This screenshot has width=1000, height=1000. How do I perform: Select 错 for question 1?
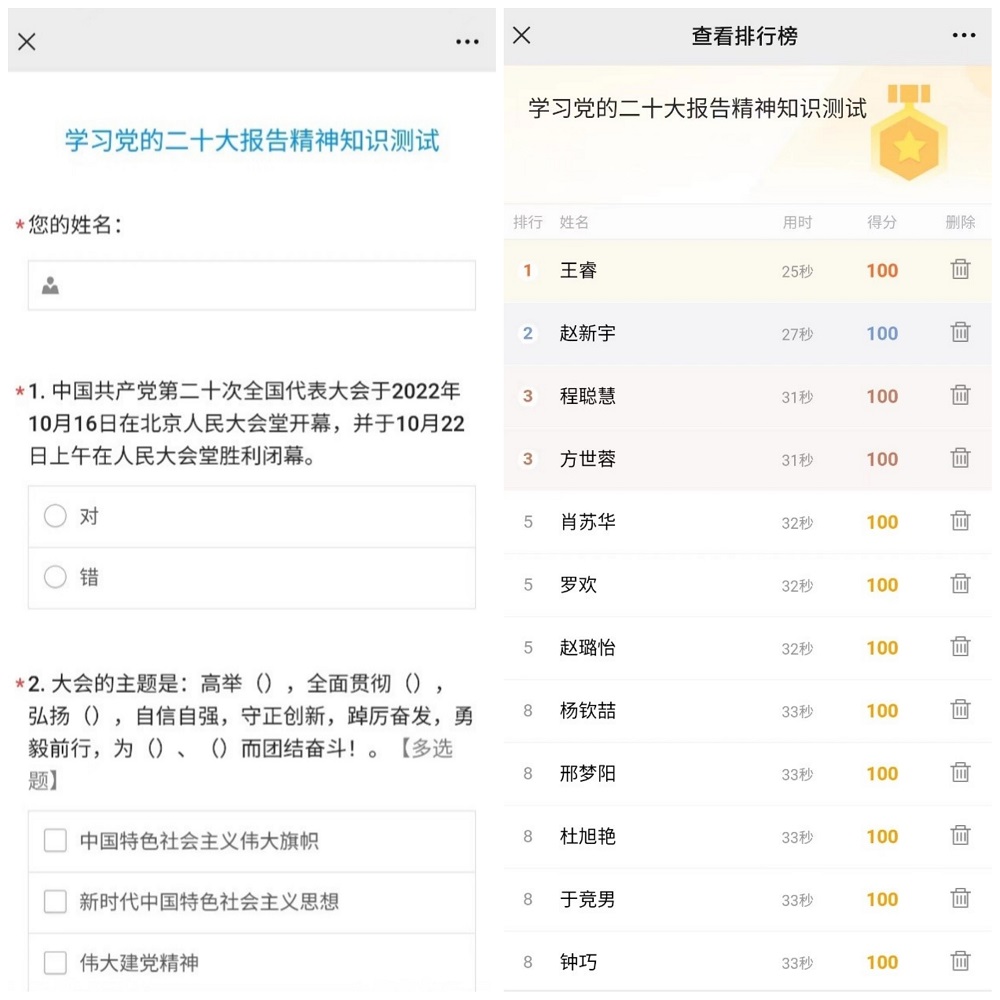tap(56, 577)
